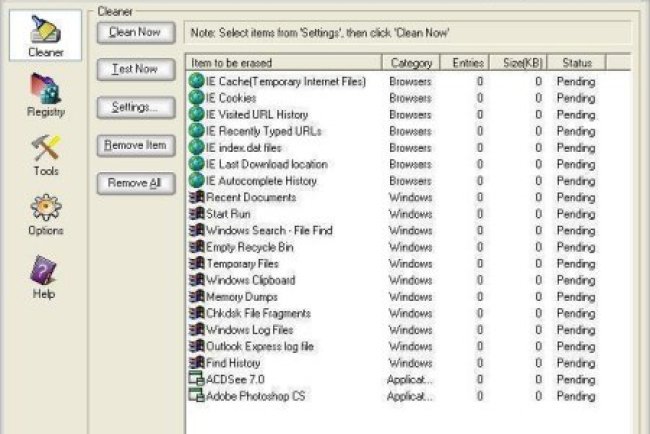Select the Find History row text
This screenshot has width=650, height=434.
pos(233,363)
